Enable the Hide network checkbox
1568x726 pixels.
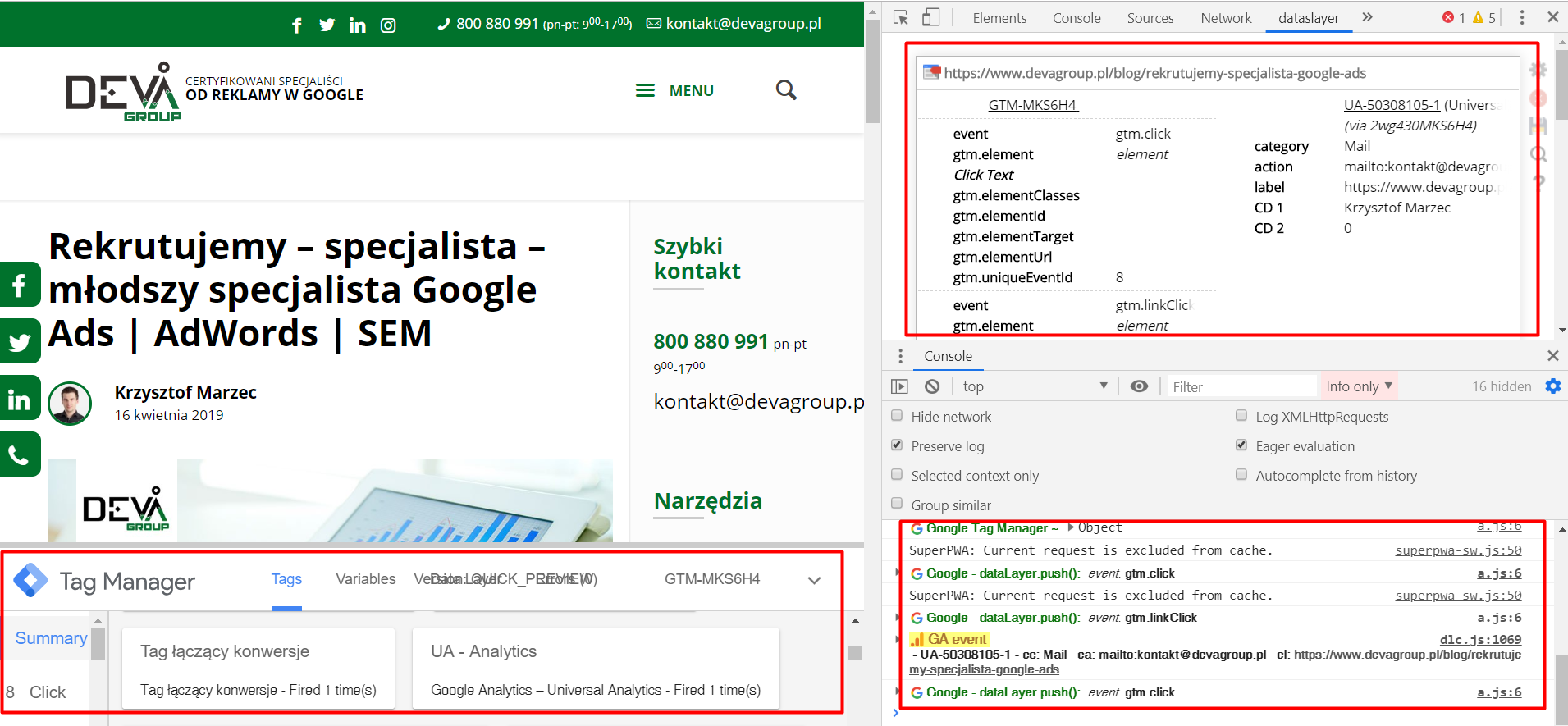[x=898, y=416]
